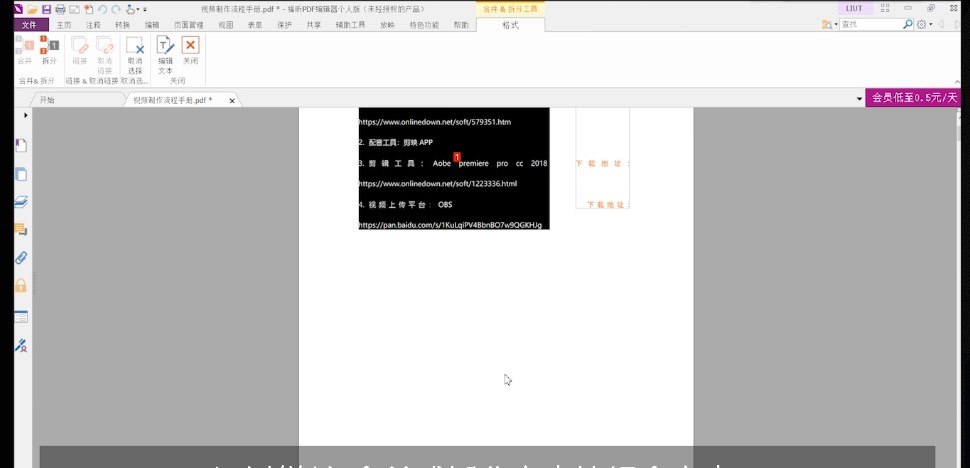Click the search magnifier icon
Image resolution: width=970 pixels, height=468 pixels.
point(908,25)
